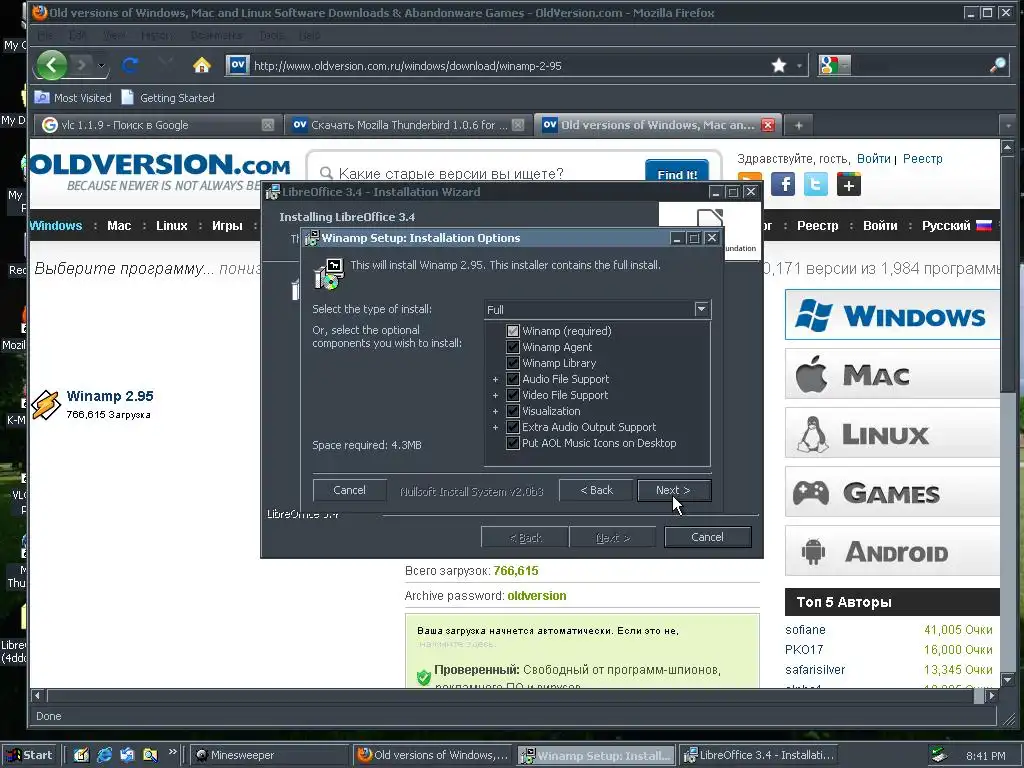Switch to vlc 1.1.9 Google tab
This screenshot has width=1024, height=768.
157,125
